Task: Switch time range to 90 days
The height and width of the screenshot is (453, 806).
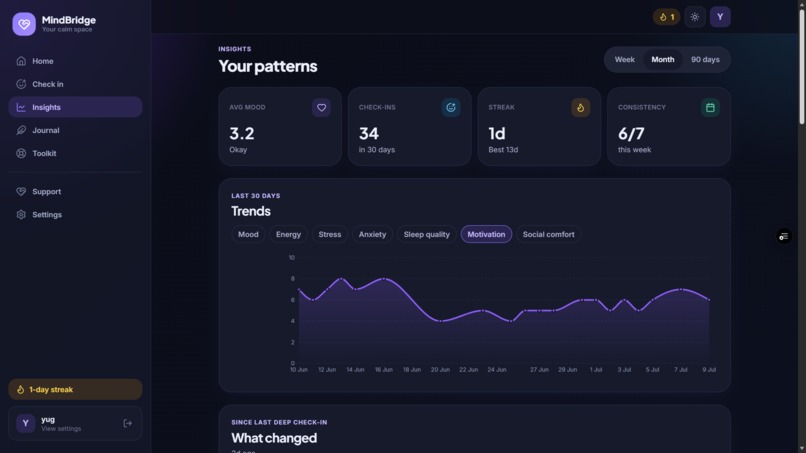Action: [705, 60]
